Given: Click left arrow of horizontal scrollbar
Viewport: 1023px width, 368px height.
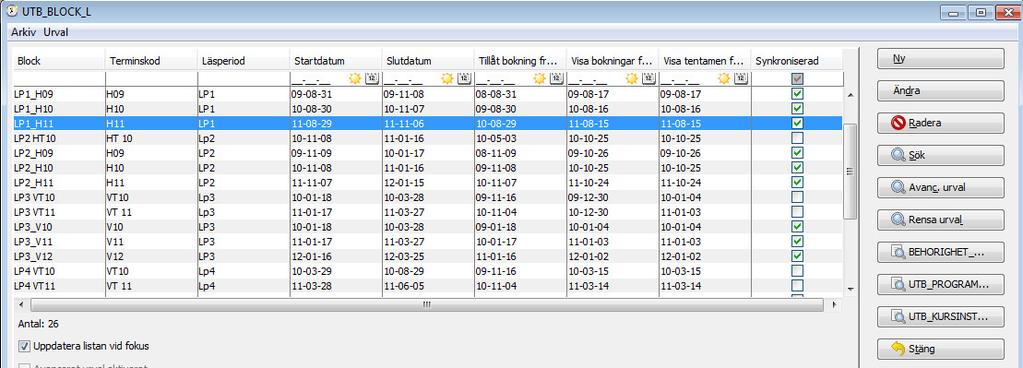Looking at the screenshot, I should (x=20, y=305).
